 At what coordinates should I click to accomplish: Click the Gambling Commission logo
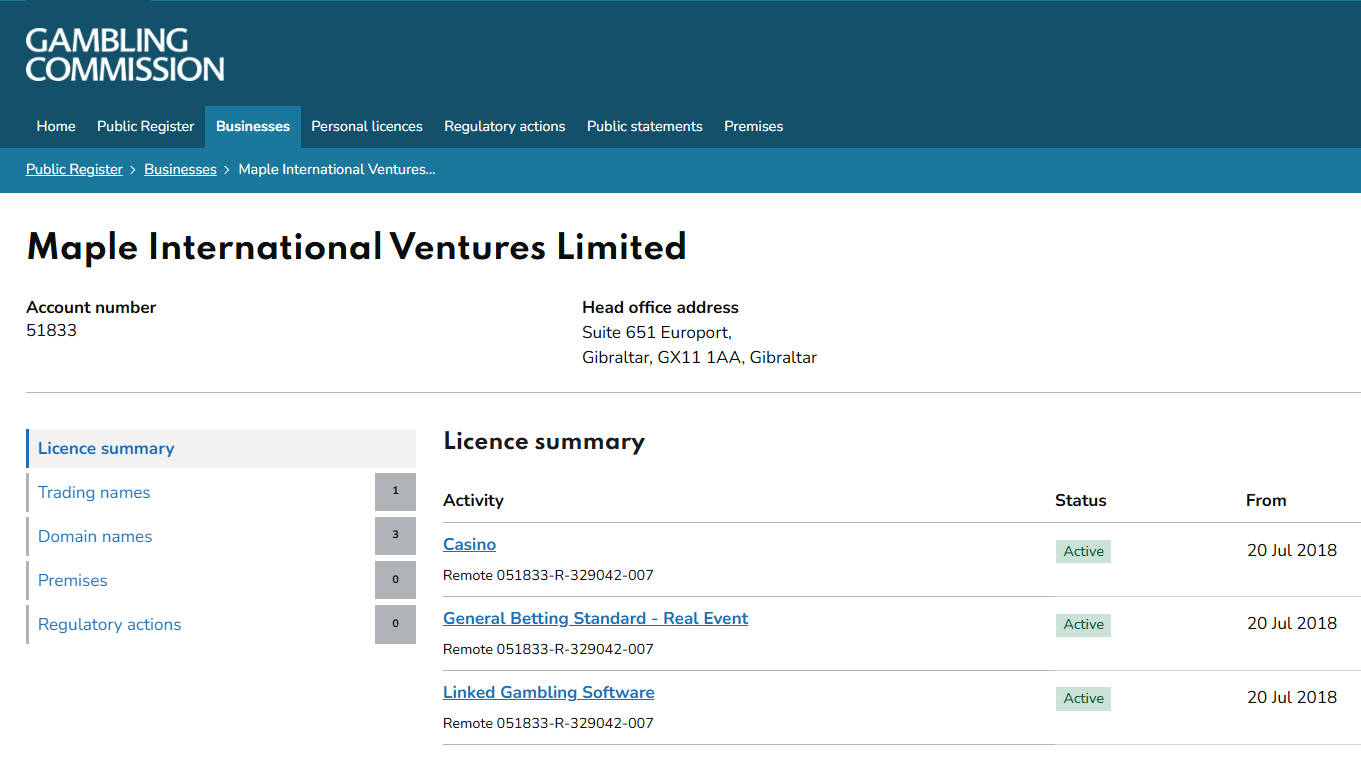pos(125,55)
